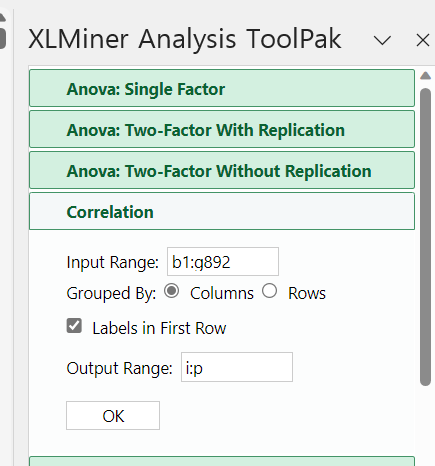Select the Rows grouping radio button
The height and width of the screenshot is (466, 435).
pyautogui.click(x=269, y=291)
